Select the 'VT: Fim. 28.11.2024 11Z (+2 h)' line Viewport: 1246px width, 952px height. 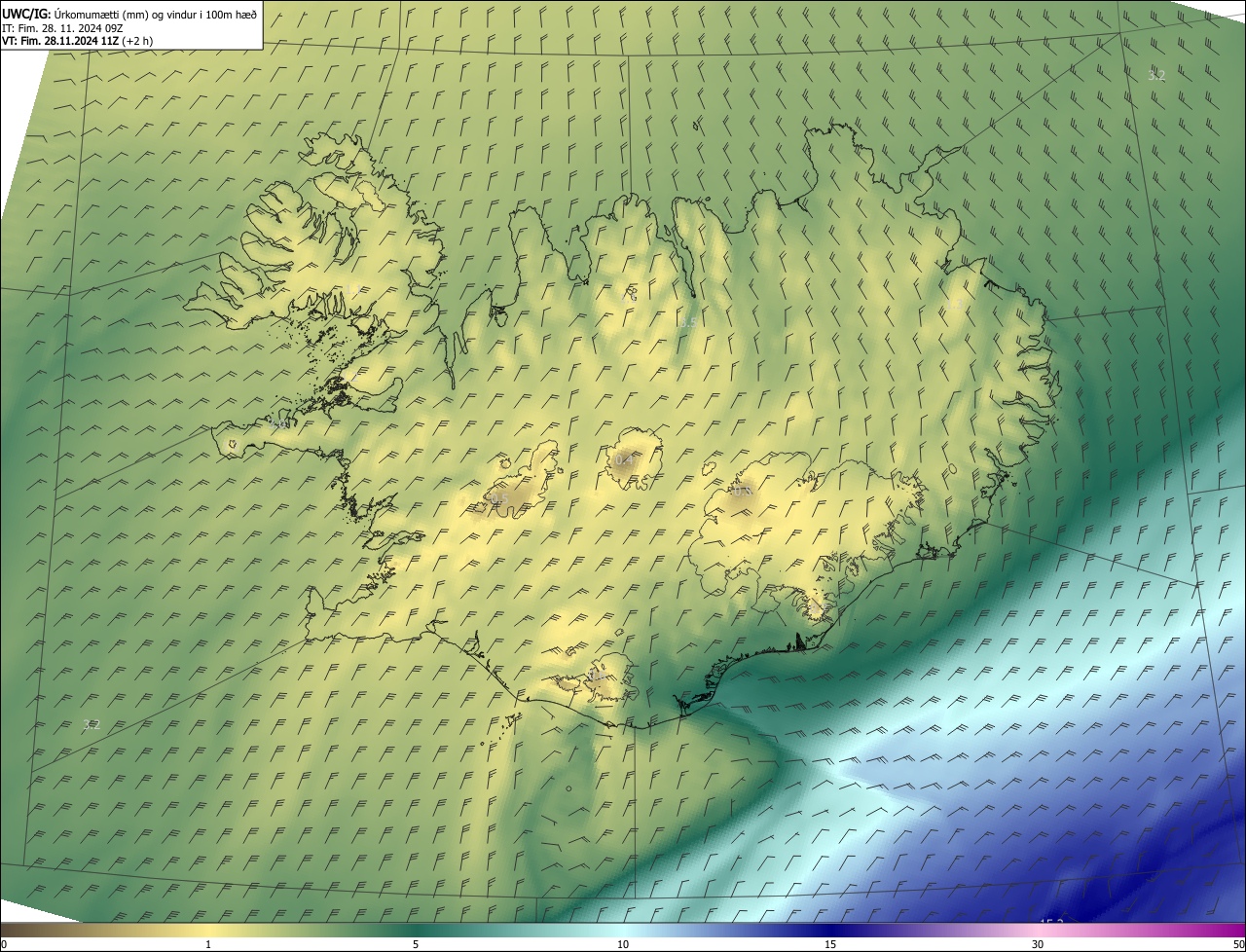[x=77, y=41]
